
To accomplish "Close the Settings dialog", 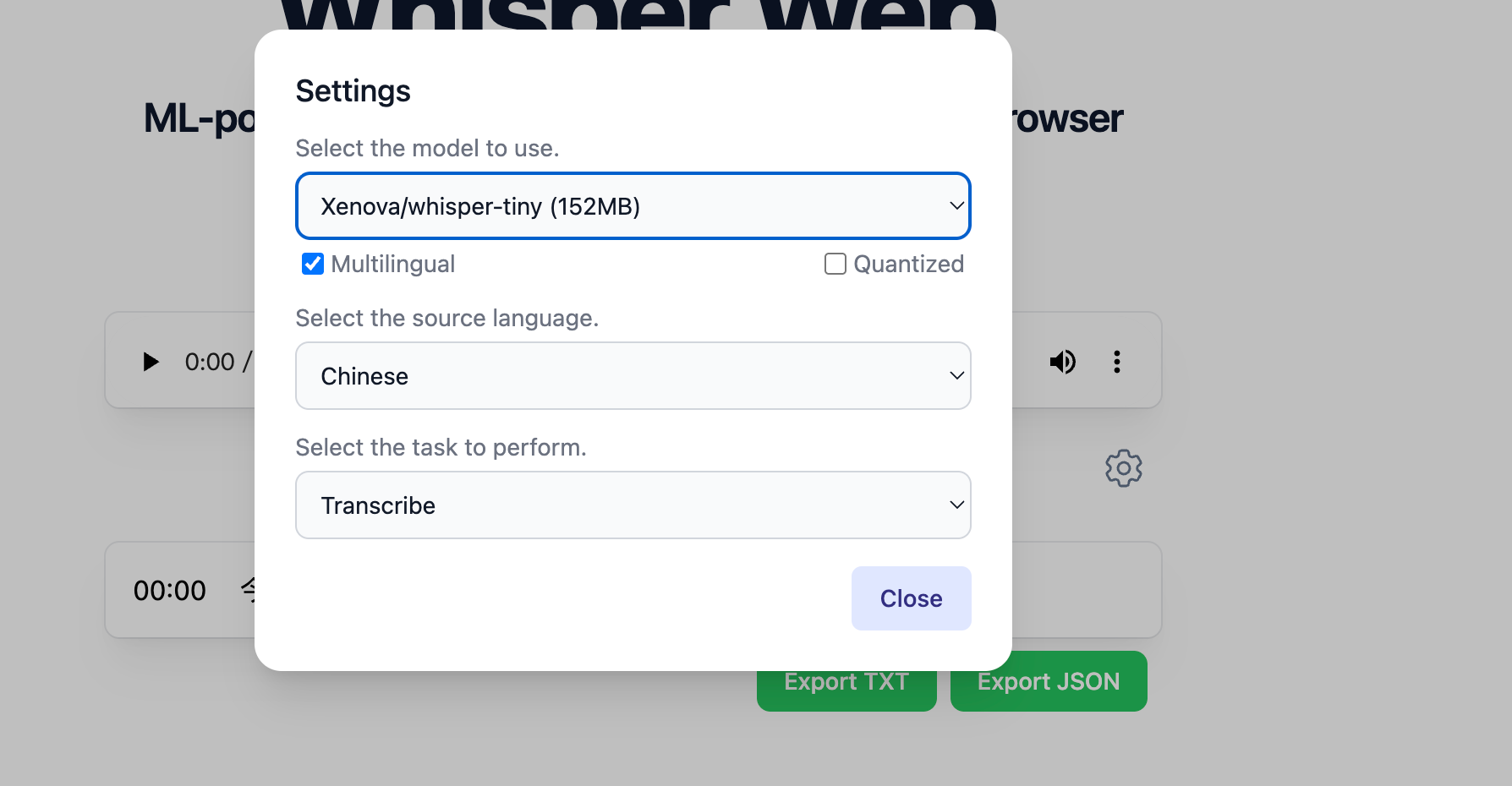I will click(911, 598).
